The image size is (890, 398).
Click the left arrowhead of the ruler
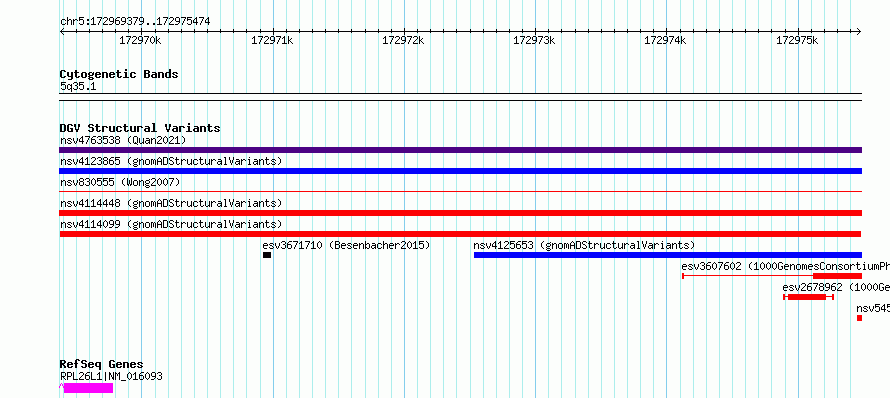point(62,32)
